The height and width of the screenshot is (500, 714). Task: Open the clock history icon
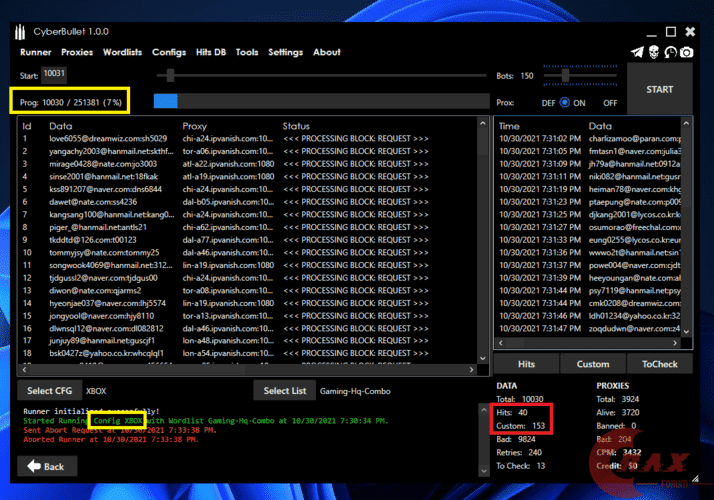point(670,52)
